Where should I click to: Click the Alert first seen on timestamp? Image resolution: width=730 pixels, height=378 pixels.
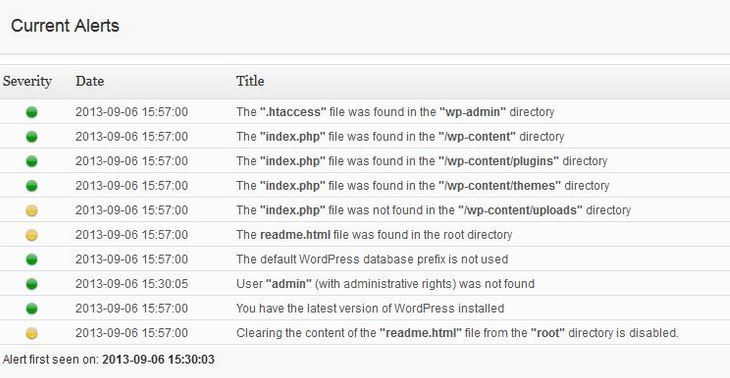coord(158,360)
